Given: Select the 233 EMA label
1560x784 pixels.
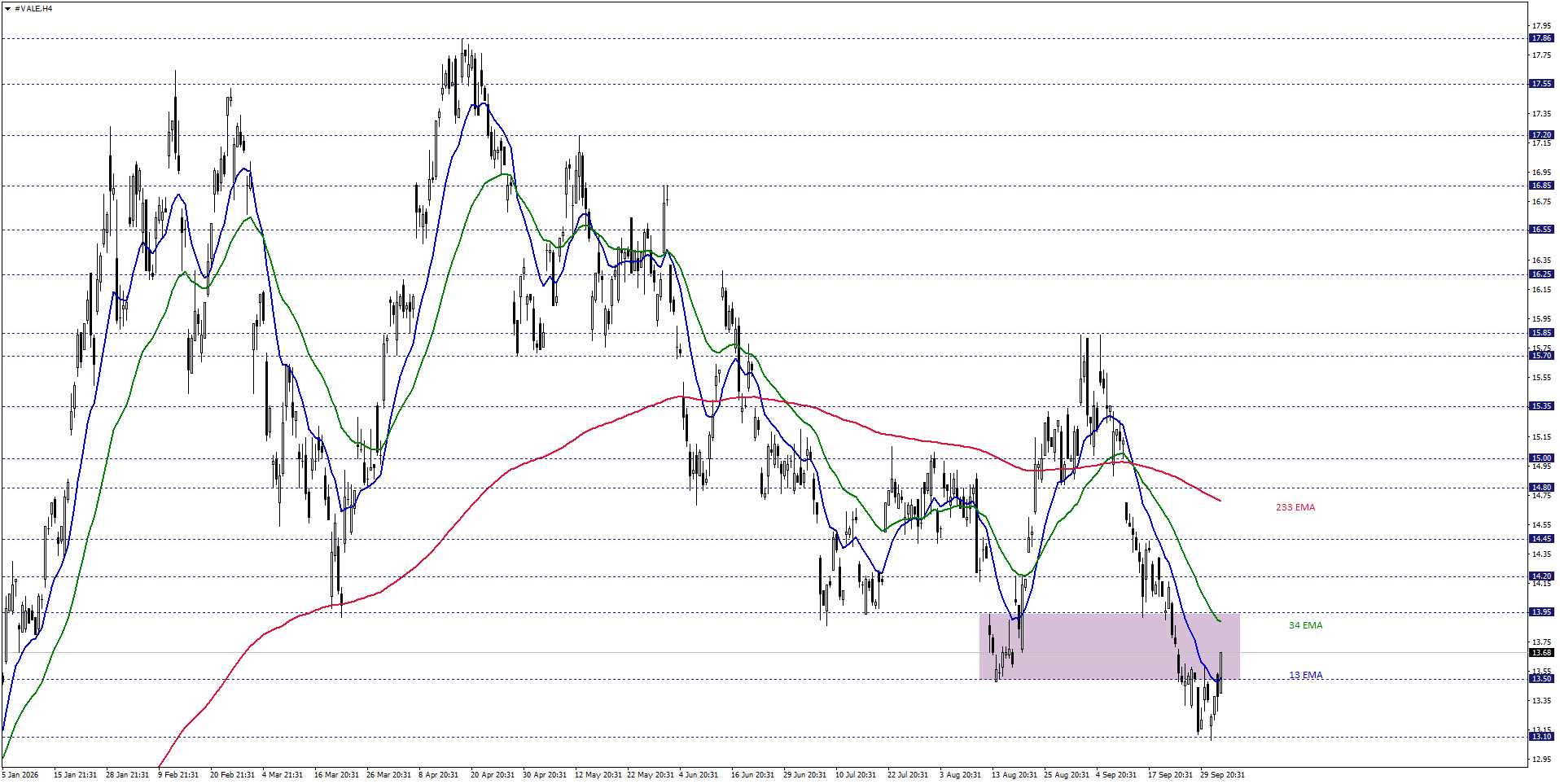Looking at the screenshot, I should (1295, 507).
